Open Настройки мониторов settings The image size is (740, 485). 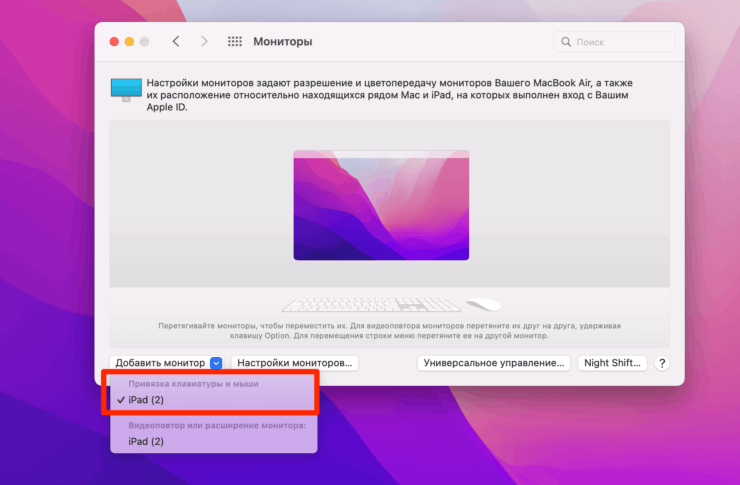[294, 363]
